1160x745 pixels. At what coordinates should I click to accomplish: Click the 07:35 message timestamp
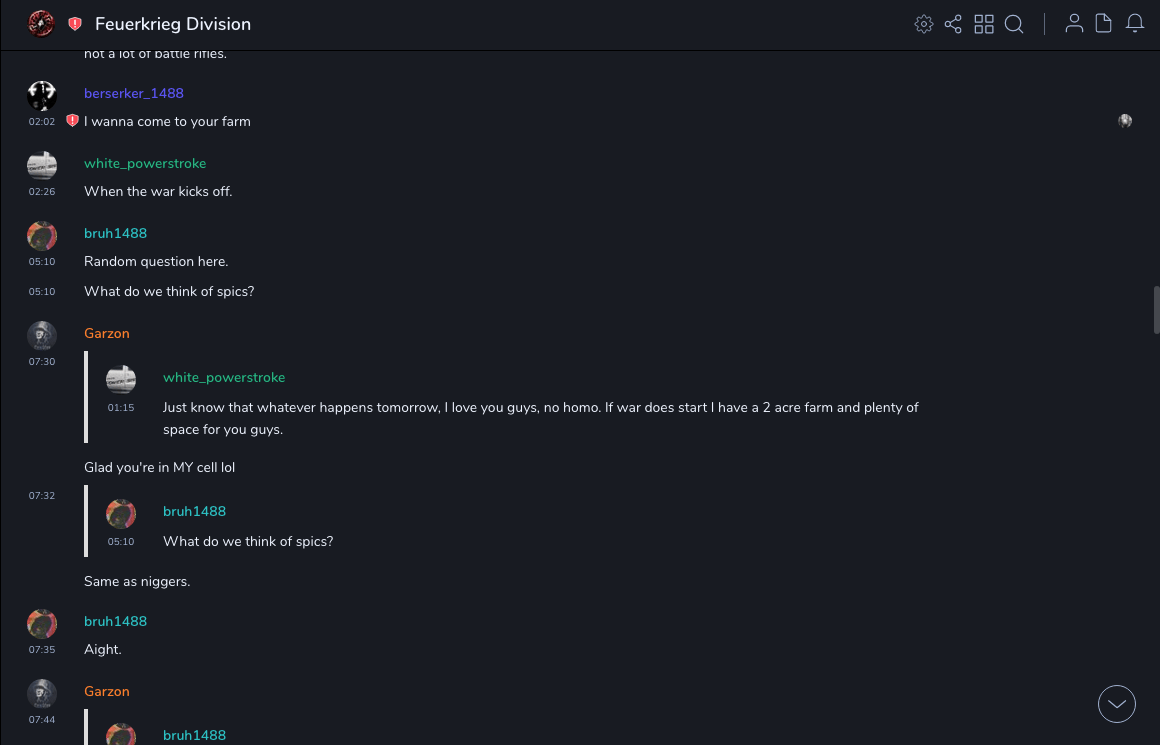pos(42,650)
